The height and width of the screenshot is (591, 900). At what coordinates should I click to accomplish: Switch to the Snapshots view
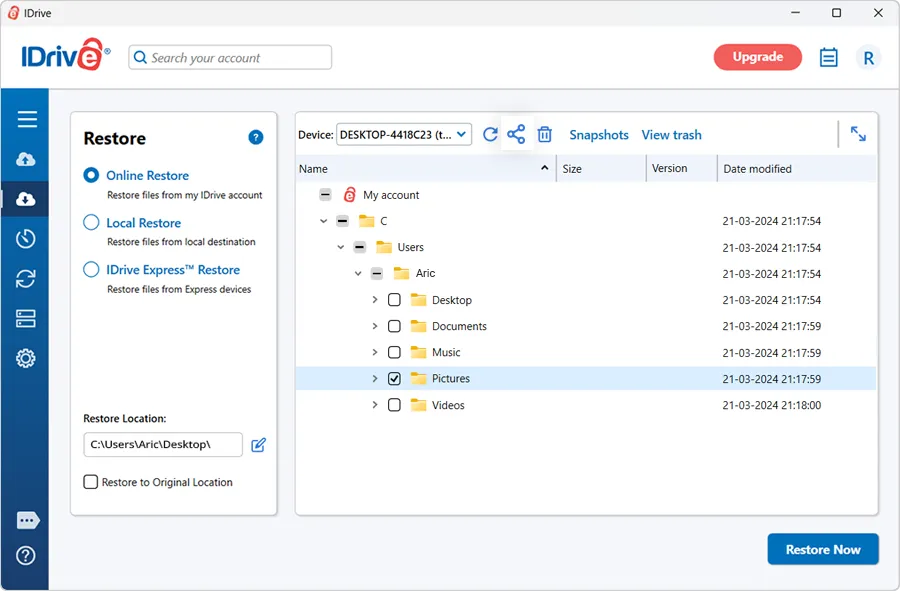click(599, 134)
